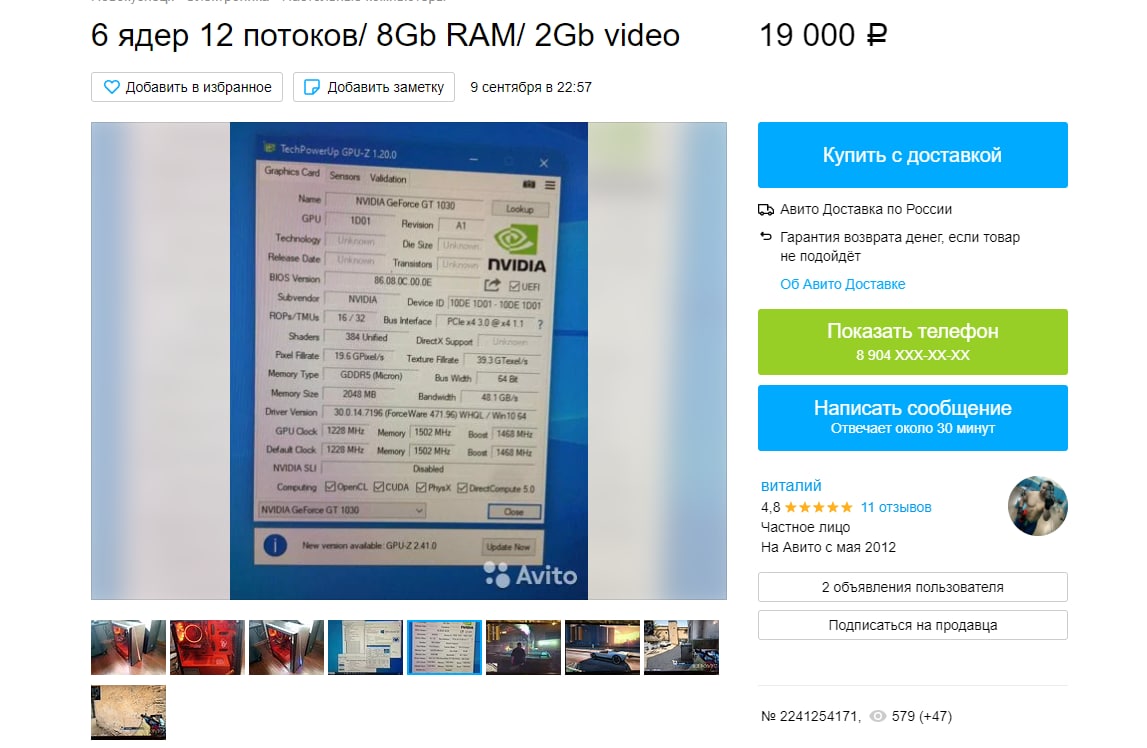Image resolution: width=1147 pixels, height=748 pixels.
Task: Click Подписаться на продавца button
Action: (912, 625)
